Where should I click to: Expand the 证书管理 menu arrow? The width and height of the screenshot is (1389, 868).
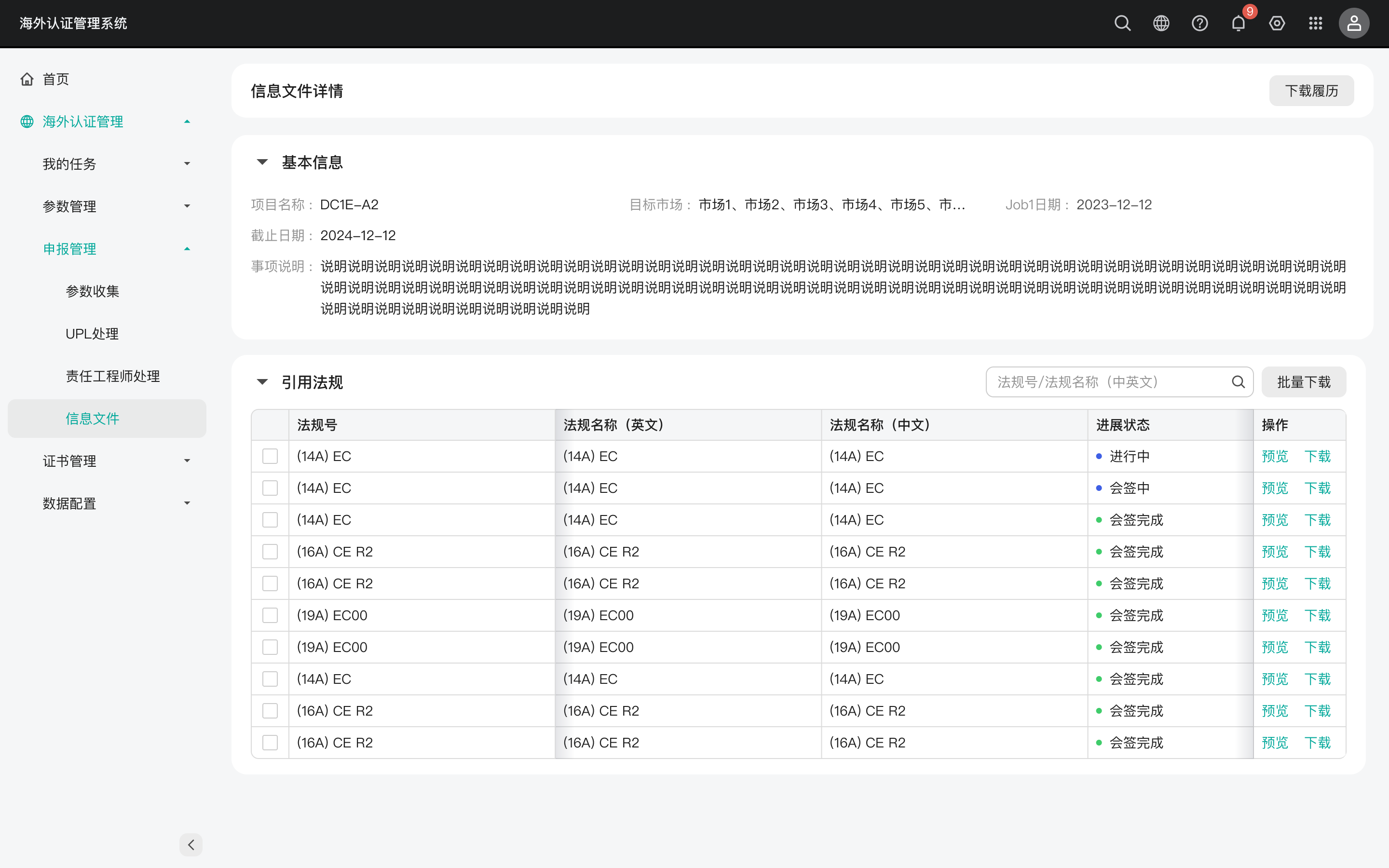187,461
